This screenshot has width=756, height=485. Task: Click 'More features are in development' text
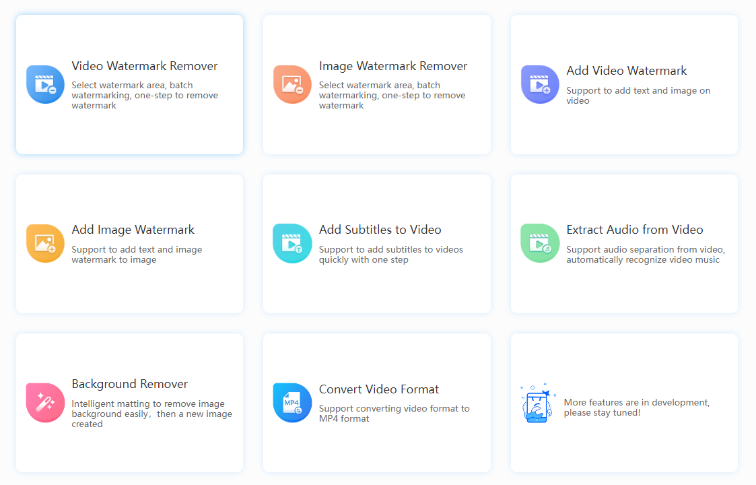[637, 407]
